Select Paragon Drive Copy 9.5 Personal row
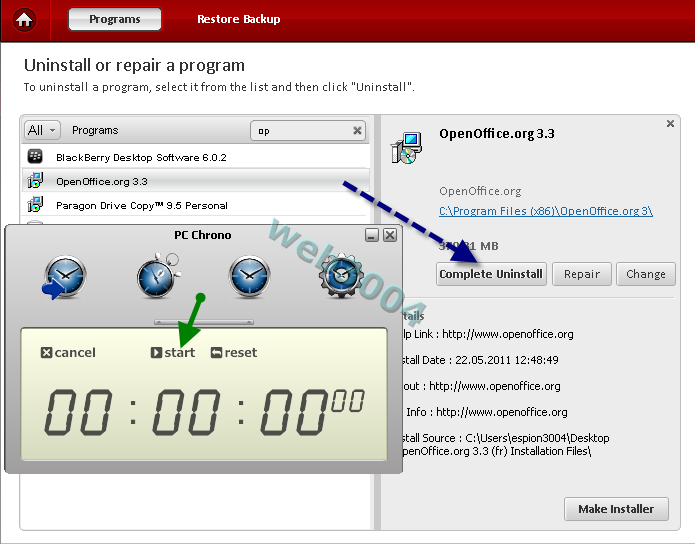The image size is (695, 544). (195, 205)
